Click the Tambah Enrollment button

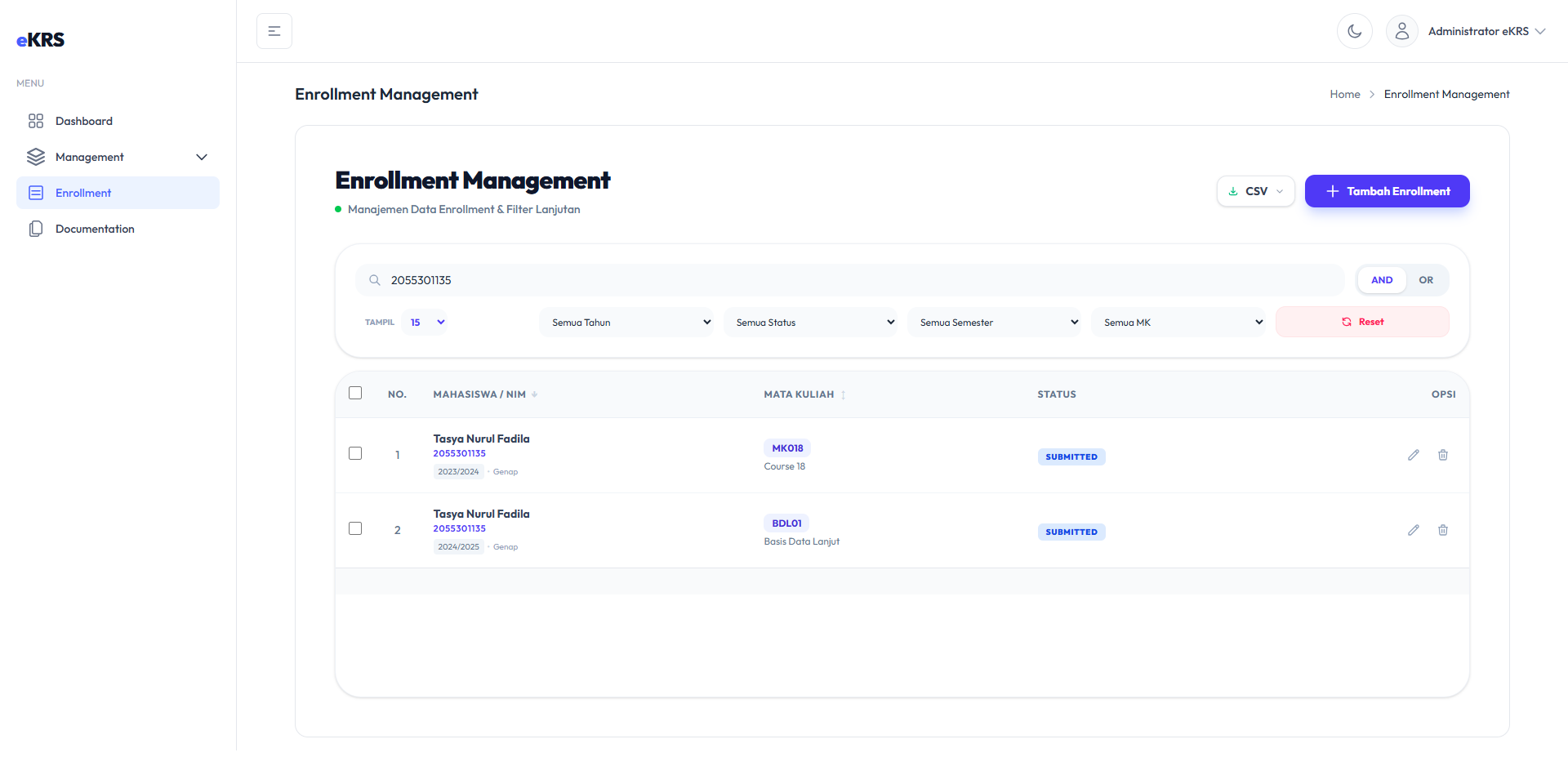[1387, 191]
